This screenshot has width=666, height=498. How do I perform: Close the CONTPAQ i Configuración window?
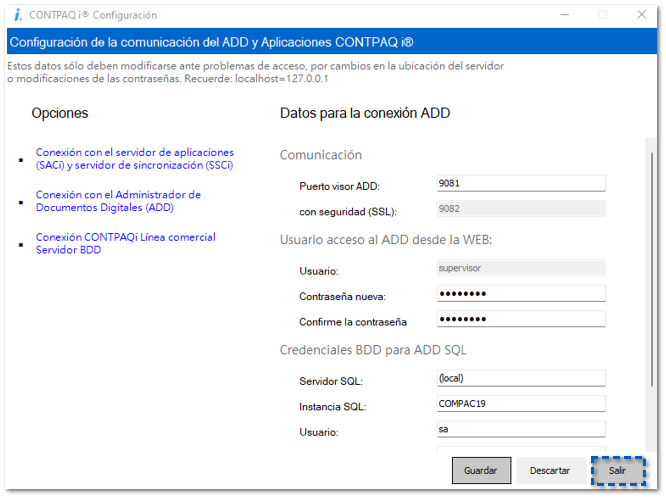click(641, 15)
